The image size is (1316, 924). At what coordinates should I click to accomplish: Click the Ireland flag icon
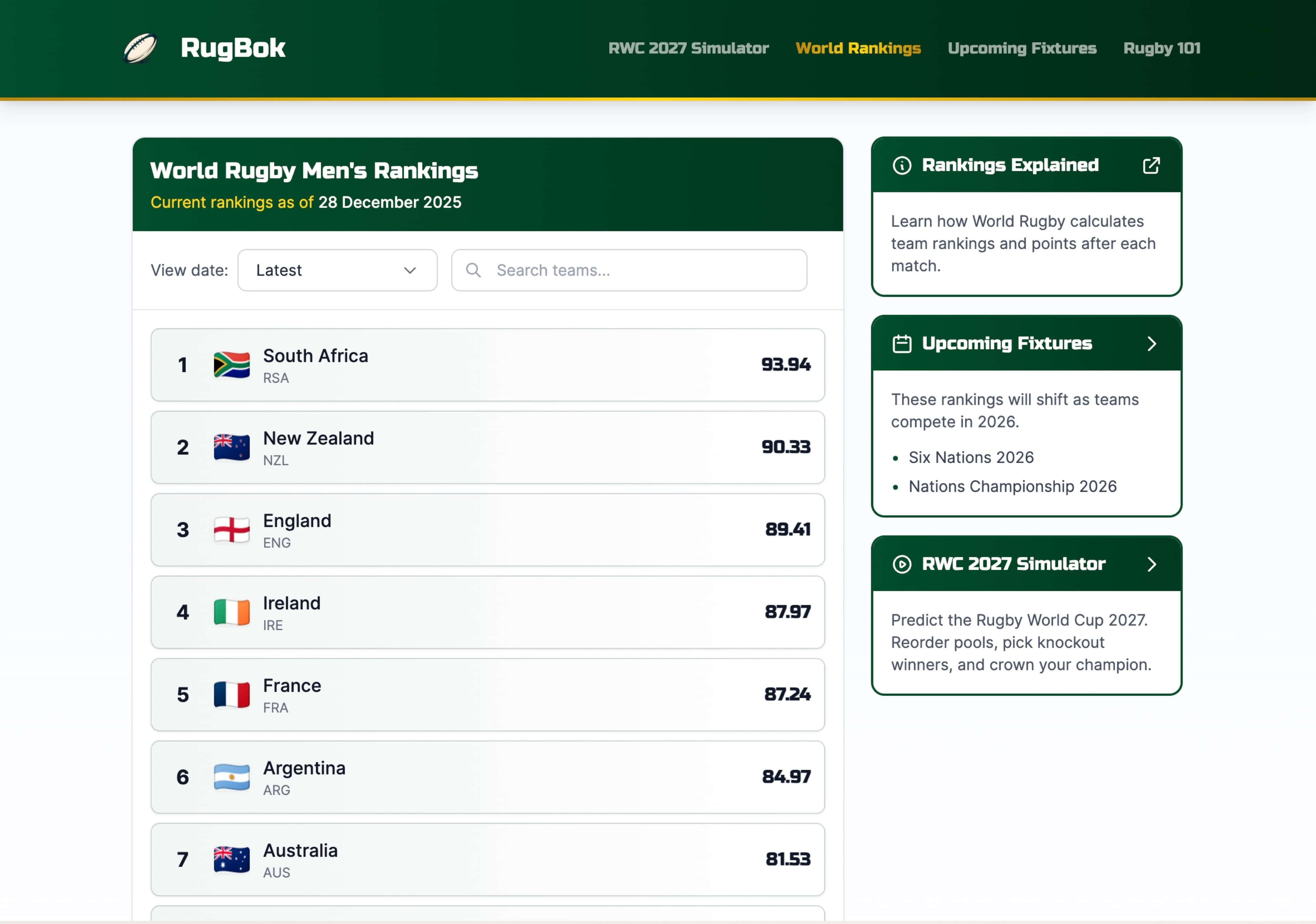(232, 612)
